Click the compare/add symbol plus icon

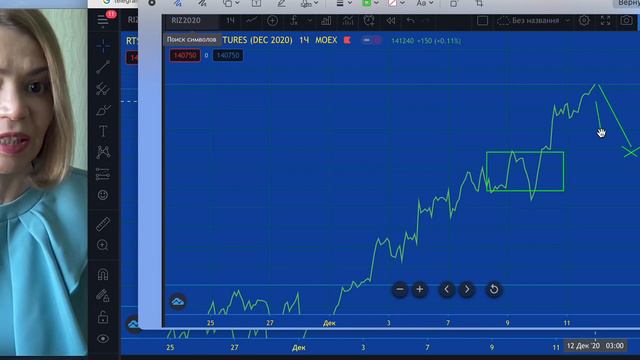[x=272, y=20]
